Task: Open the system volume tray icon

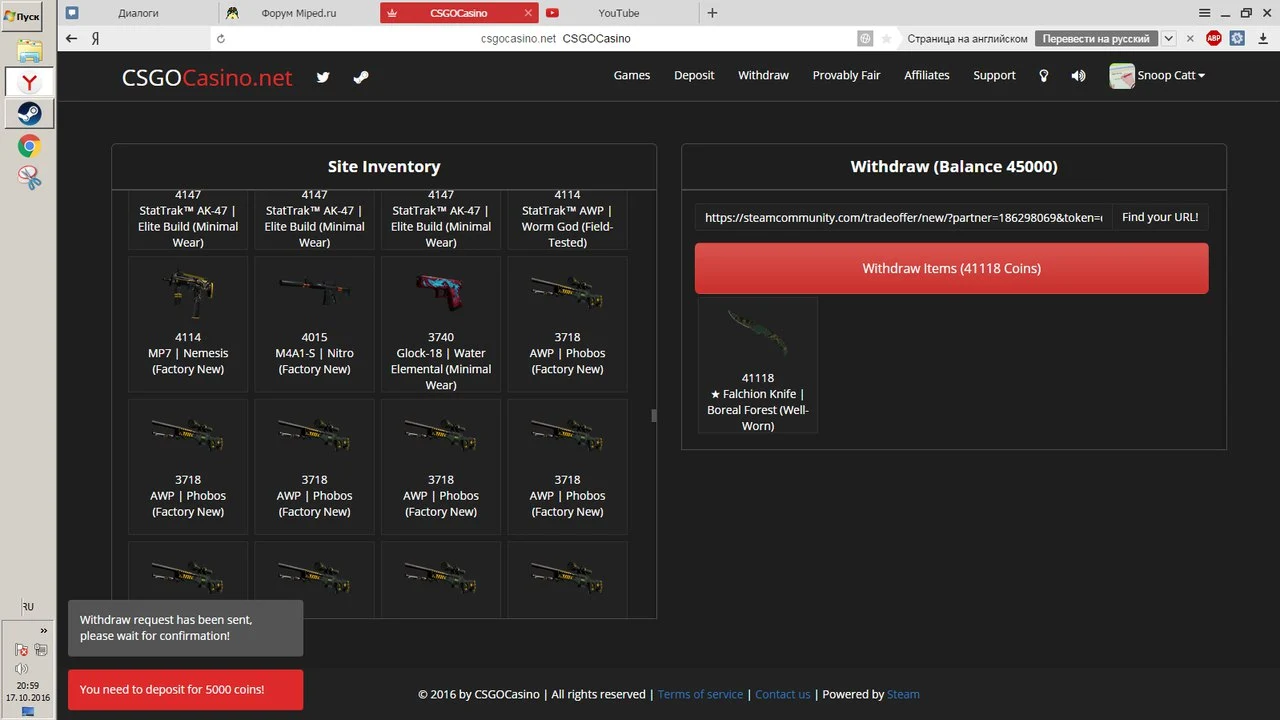Action: [21, 668]
